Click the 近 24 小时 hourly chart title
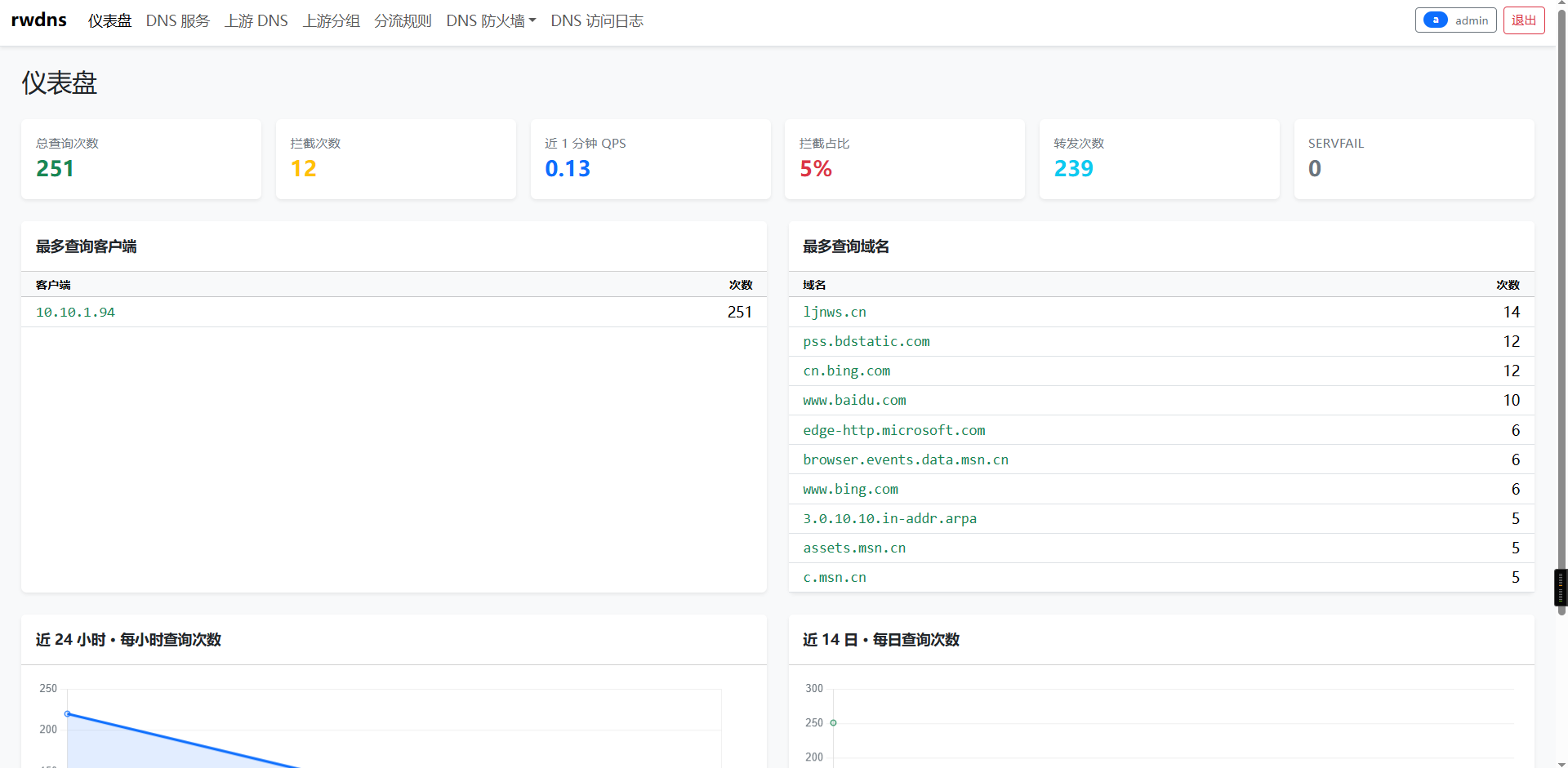The image size is (1568, 768). coord(129,640)
